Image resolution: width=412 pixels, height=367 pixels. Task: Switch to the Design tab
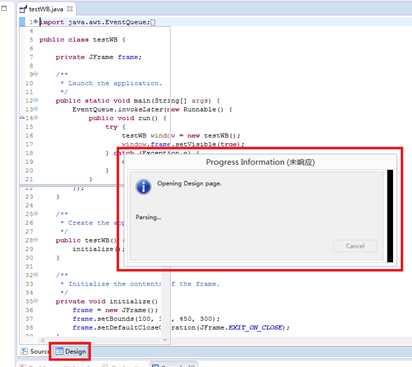tap(70, 351)
